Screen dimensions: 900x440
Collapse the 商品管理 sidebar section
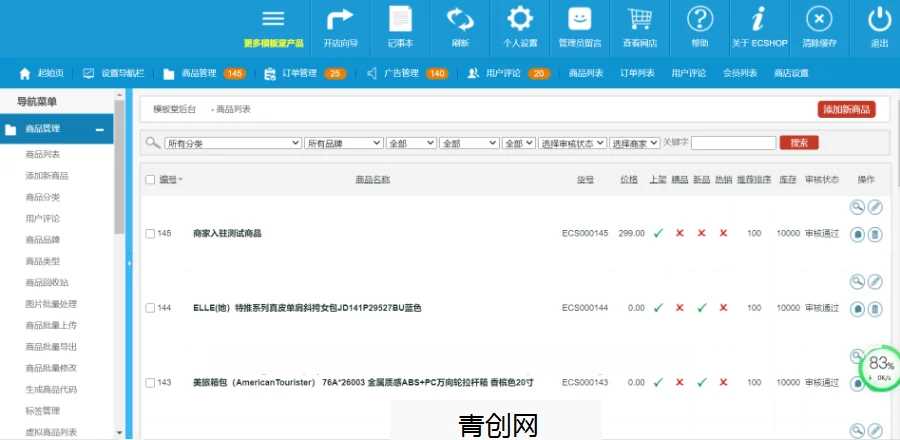[100, 130]
